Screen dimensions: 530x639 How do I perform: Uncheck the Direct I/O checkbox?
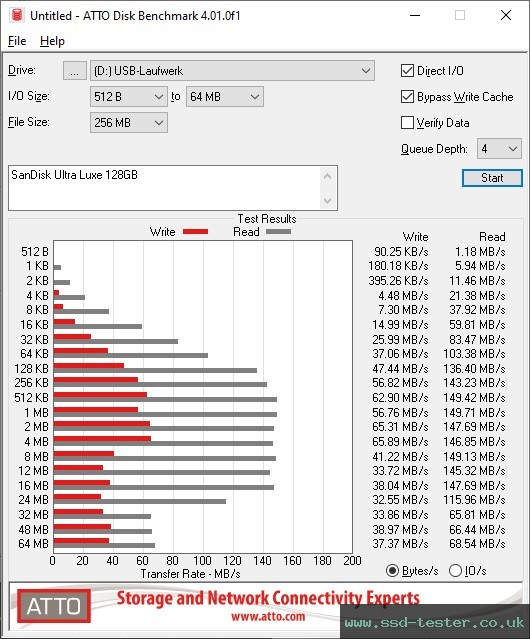407,71
